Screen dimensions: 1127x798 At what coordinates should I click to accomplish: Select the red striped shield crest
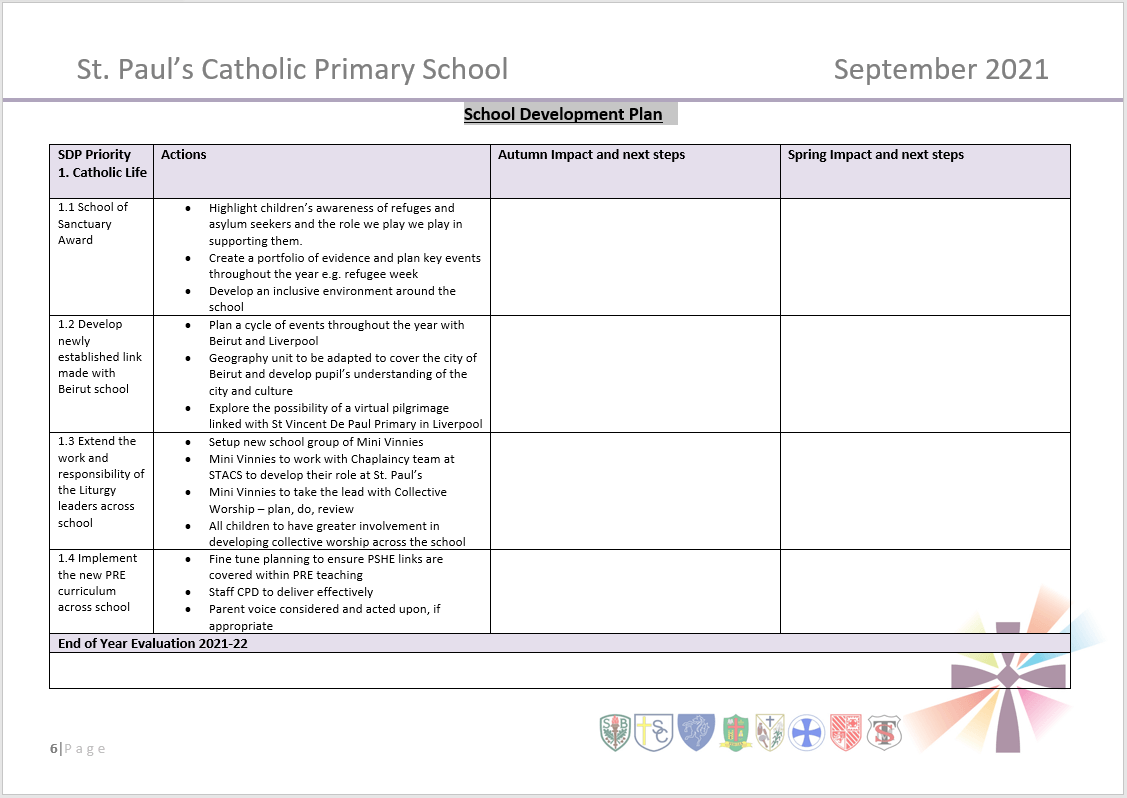(x=846, y=733)
